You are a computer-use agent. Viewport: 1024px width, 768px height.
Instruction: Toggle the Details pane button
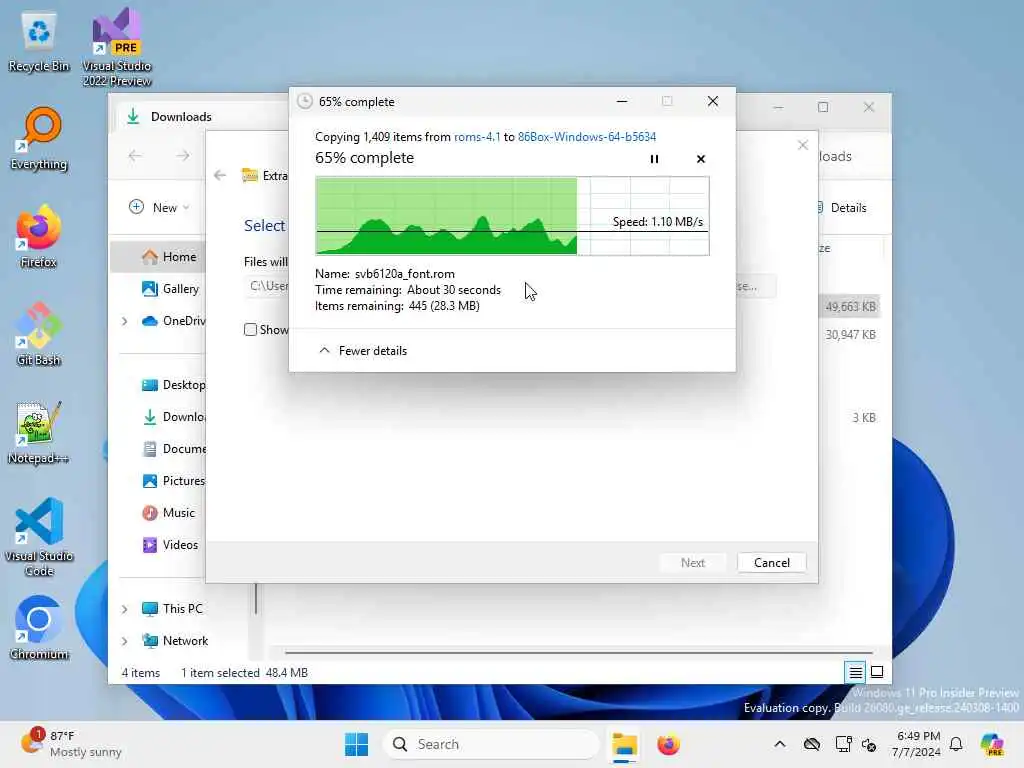coord(842,208)
